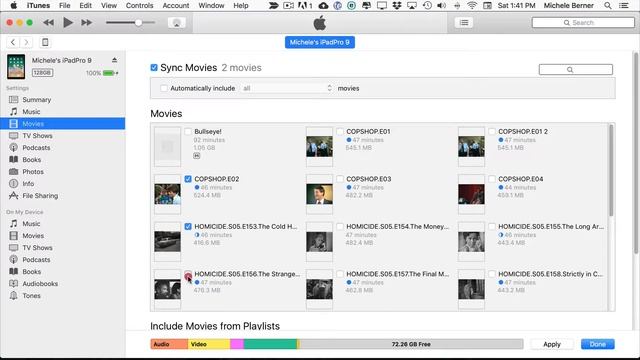Enable the Automatically include checkbox
The height and width of the screenshot is (360, 640).
point(164,88)
